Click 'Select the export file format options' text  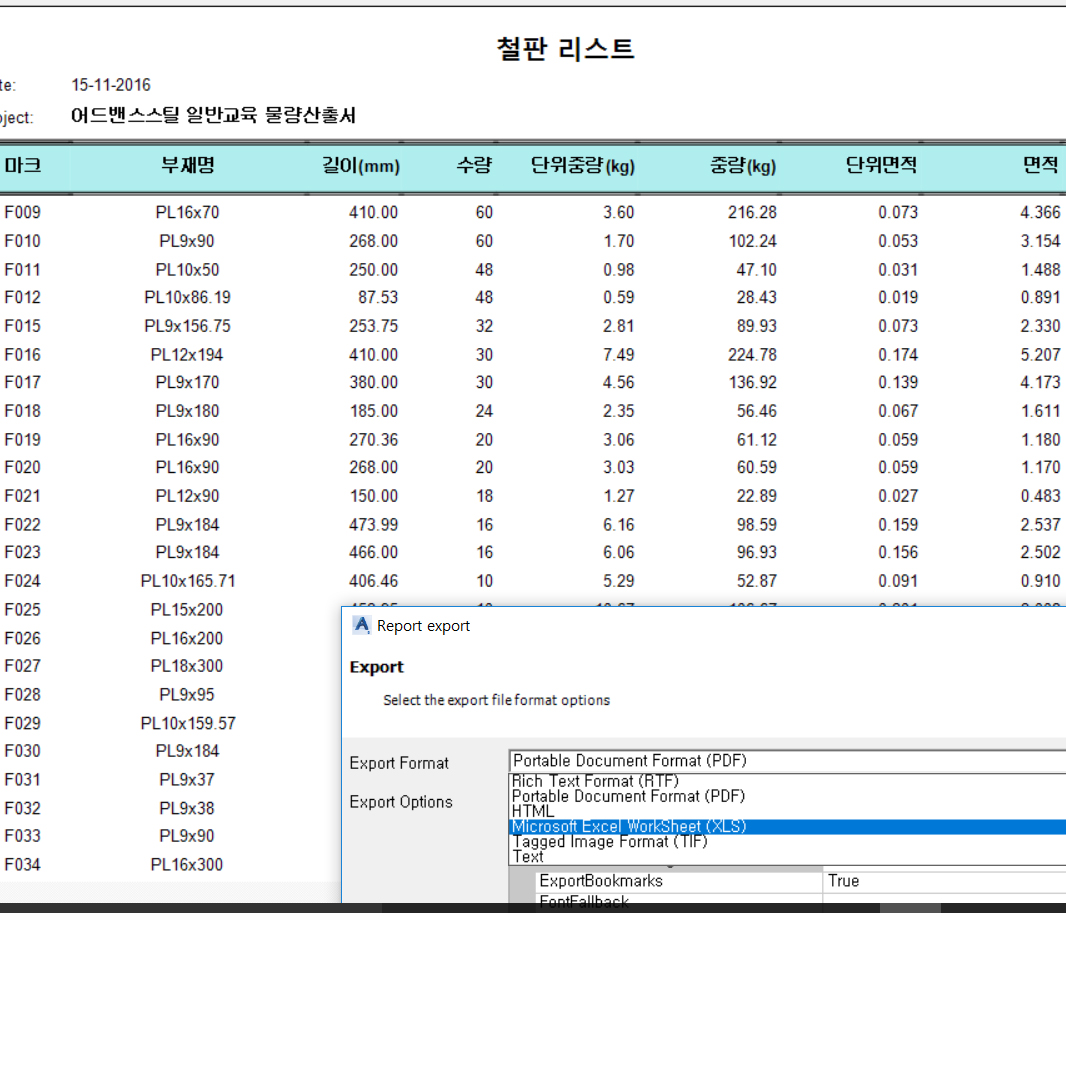pyautogui.click(x=496, y=700)
